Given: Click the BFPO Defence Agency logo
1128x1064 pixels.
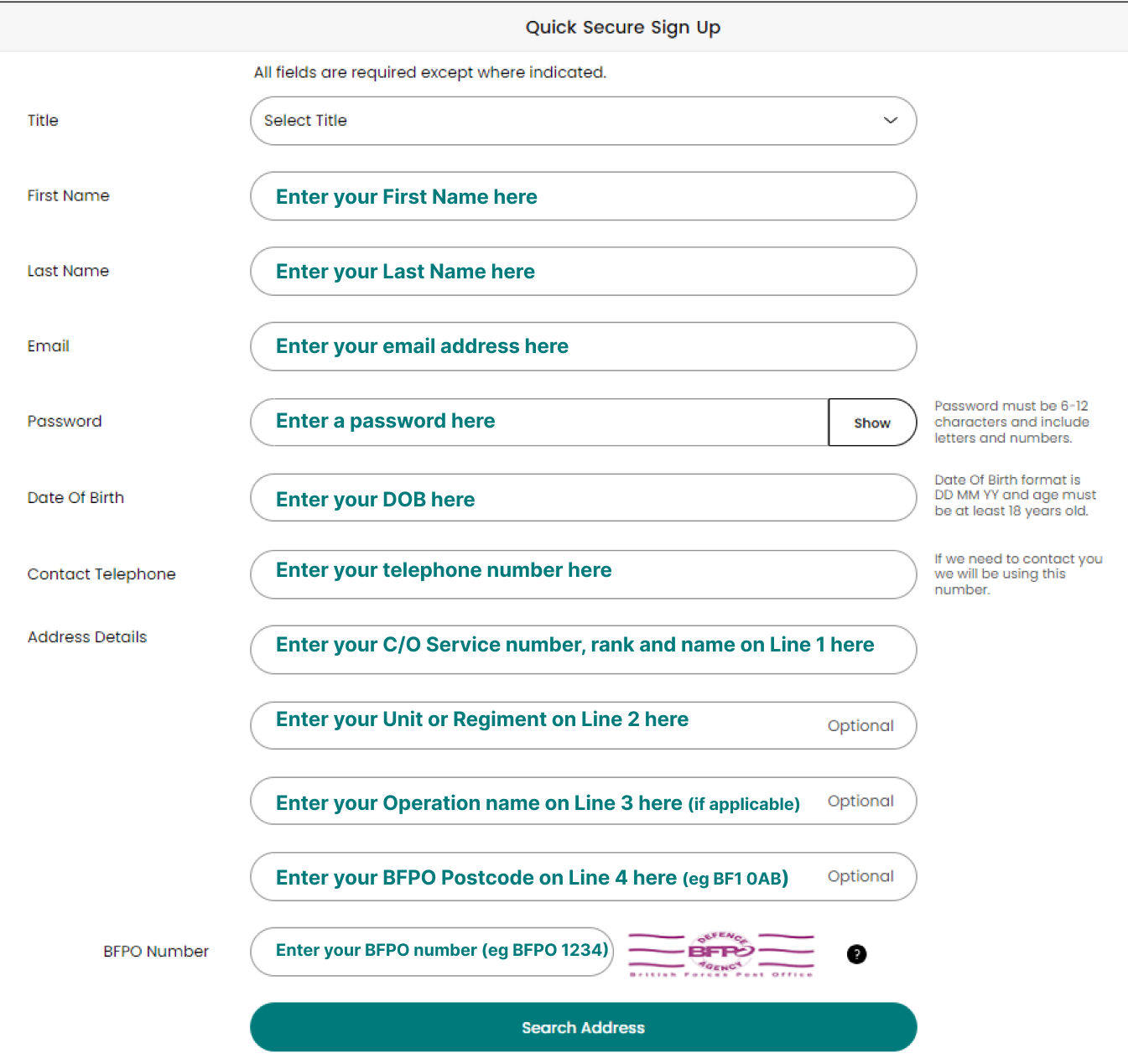Looking at the screenshot, I should 721,953.
